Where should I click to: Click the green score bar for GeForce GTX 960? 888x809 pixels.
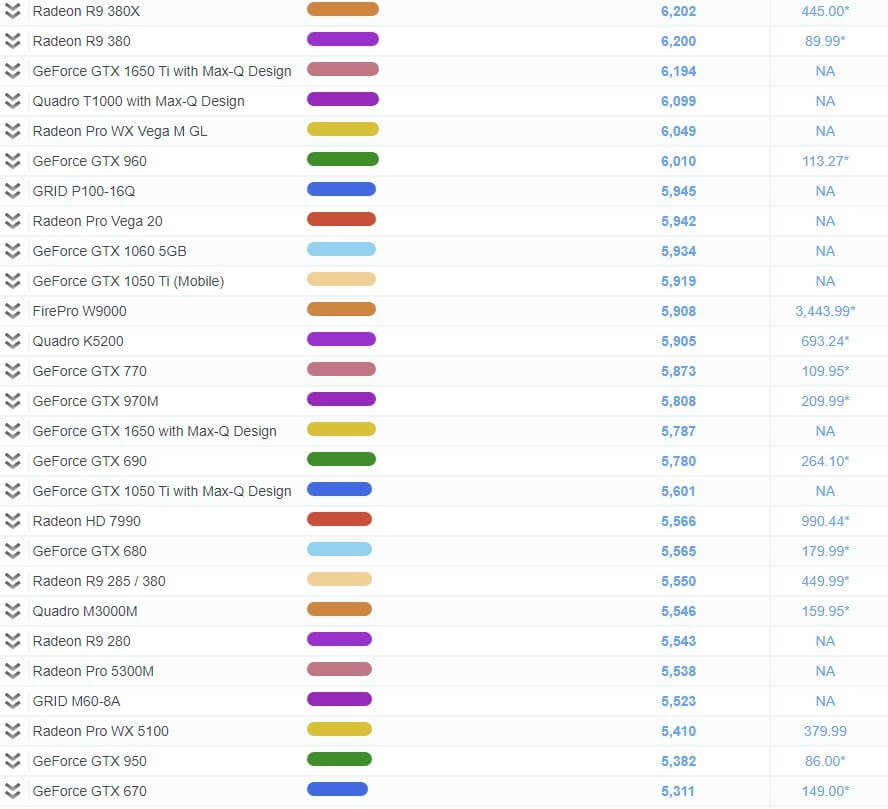point(343,159)
